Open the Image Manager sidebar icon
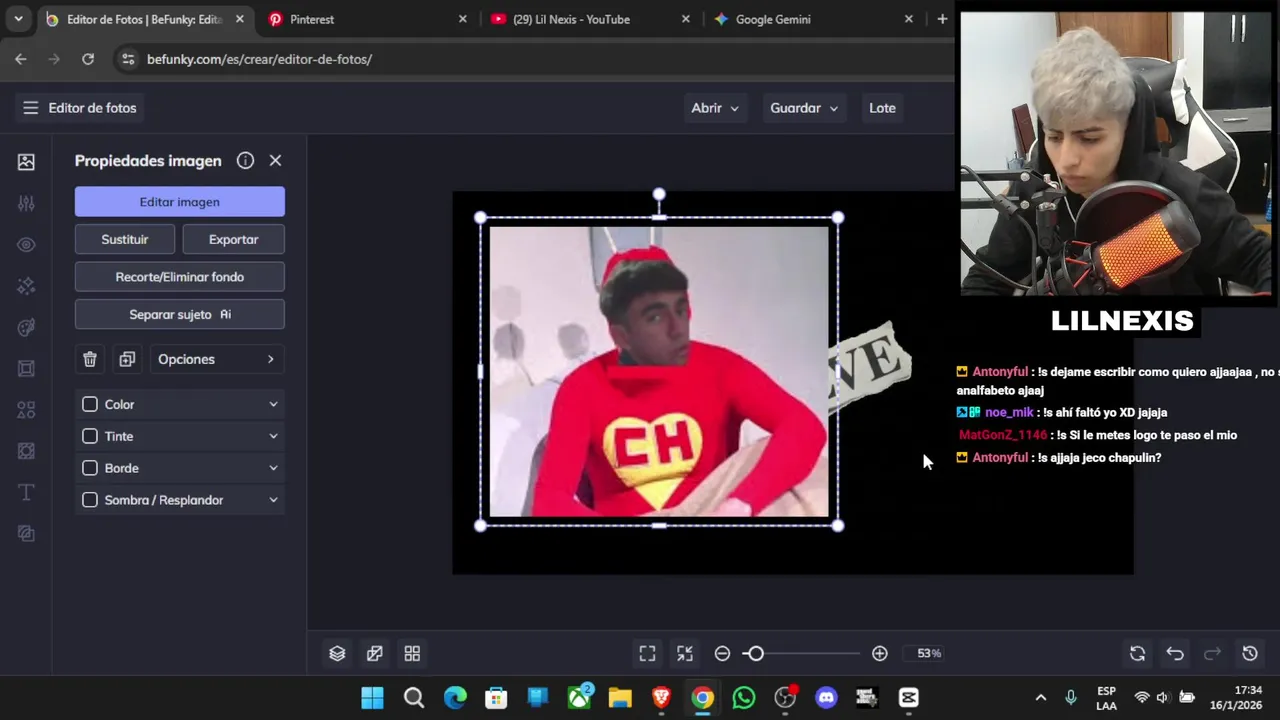1280x720 pixels. pos(26,162)
